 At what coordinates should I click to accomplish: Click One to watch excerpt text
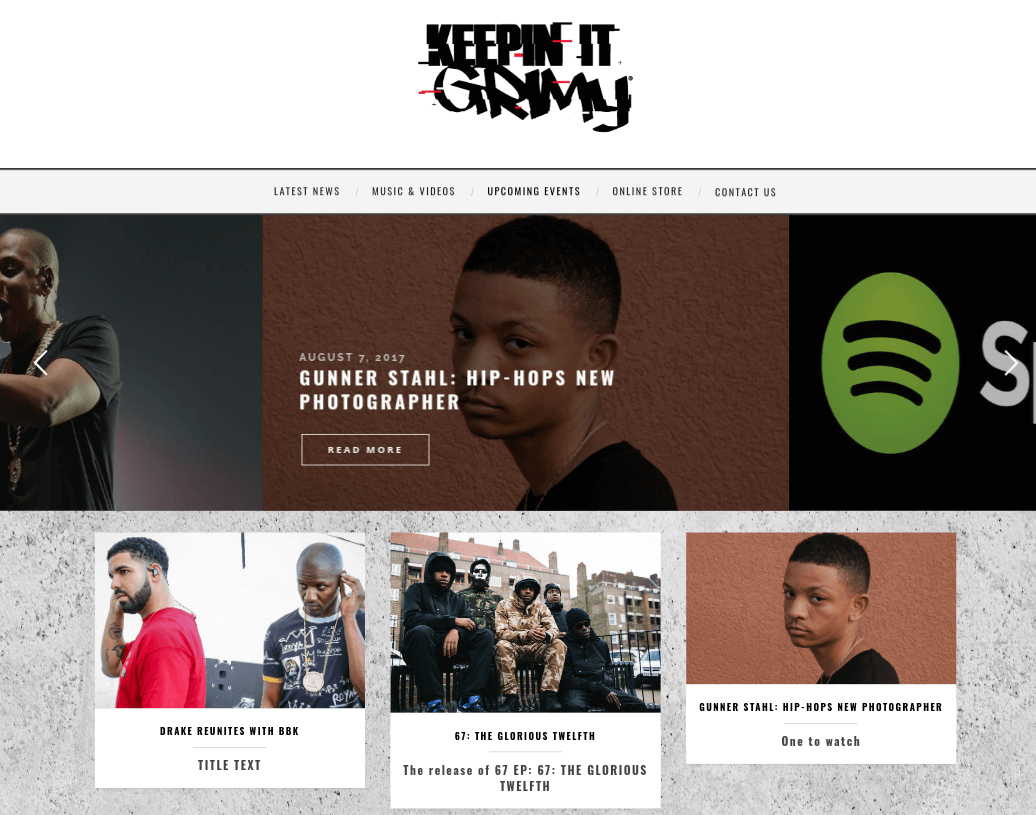(821, 742)
